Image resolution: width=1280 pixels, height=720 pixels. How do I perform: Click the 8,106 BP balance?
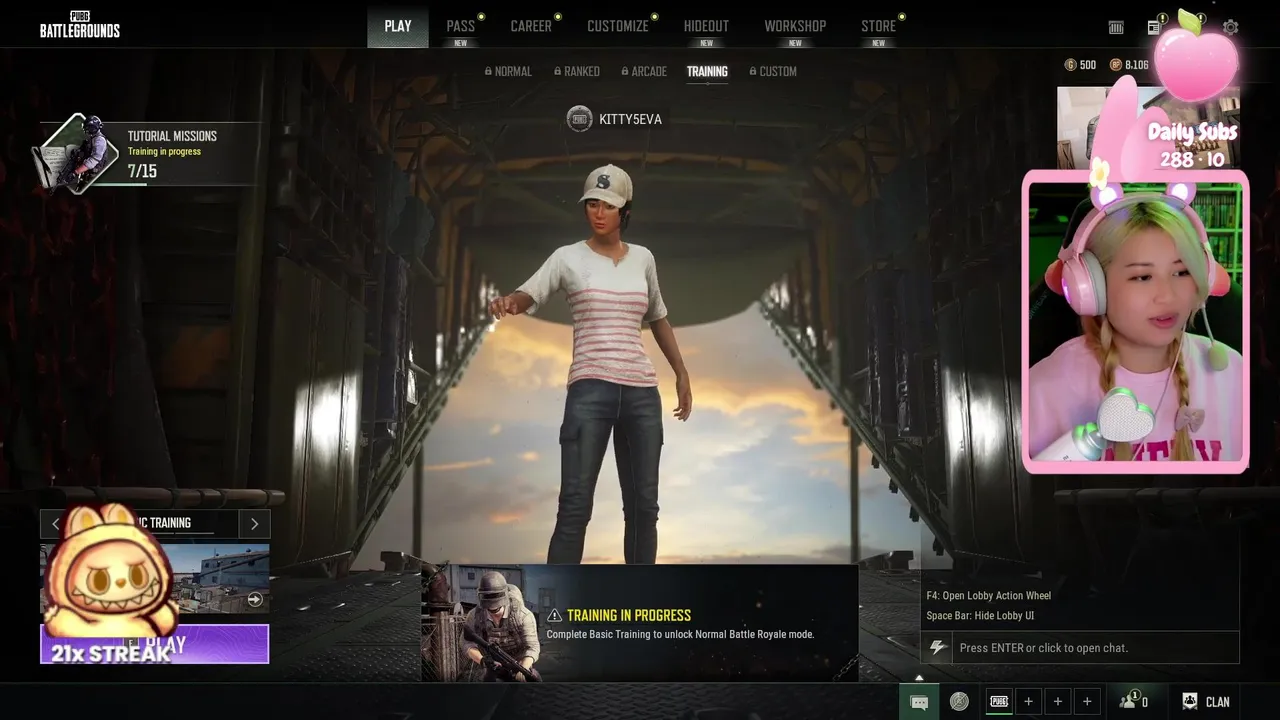click(1136, 65)
